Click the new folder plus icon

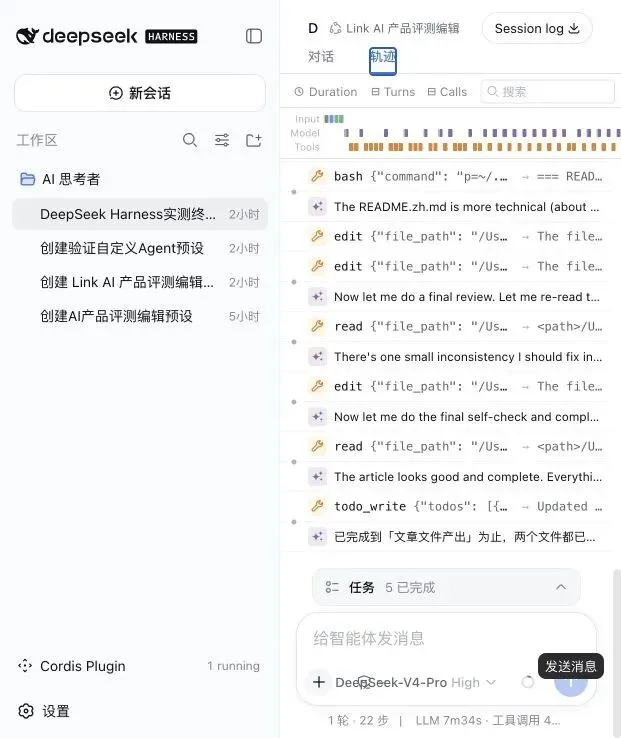pos(254,140)
